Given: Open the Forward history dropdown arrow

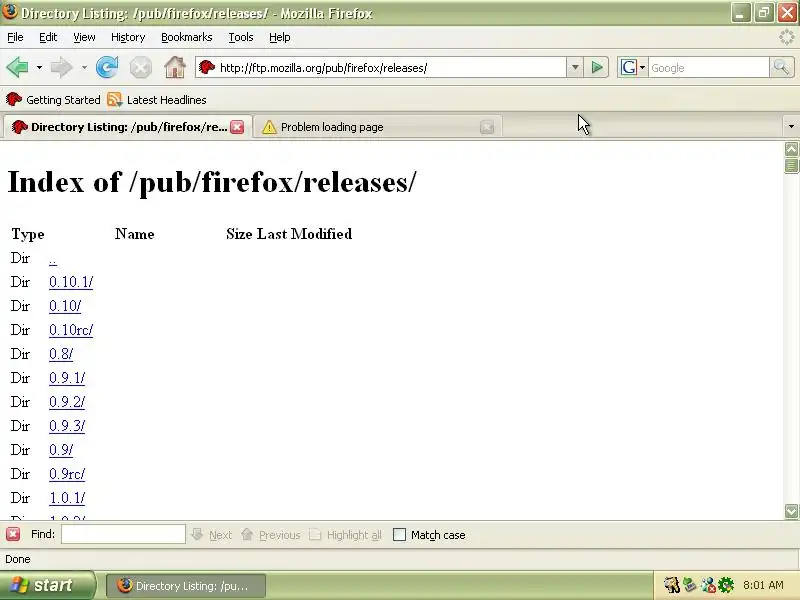Looking at the screenshot, I should click(84, 67).
